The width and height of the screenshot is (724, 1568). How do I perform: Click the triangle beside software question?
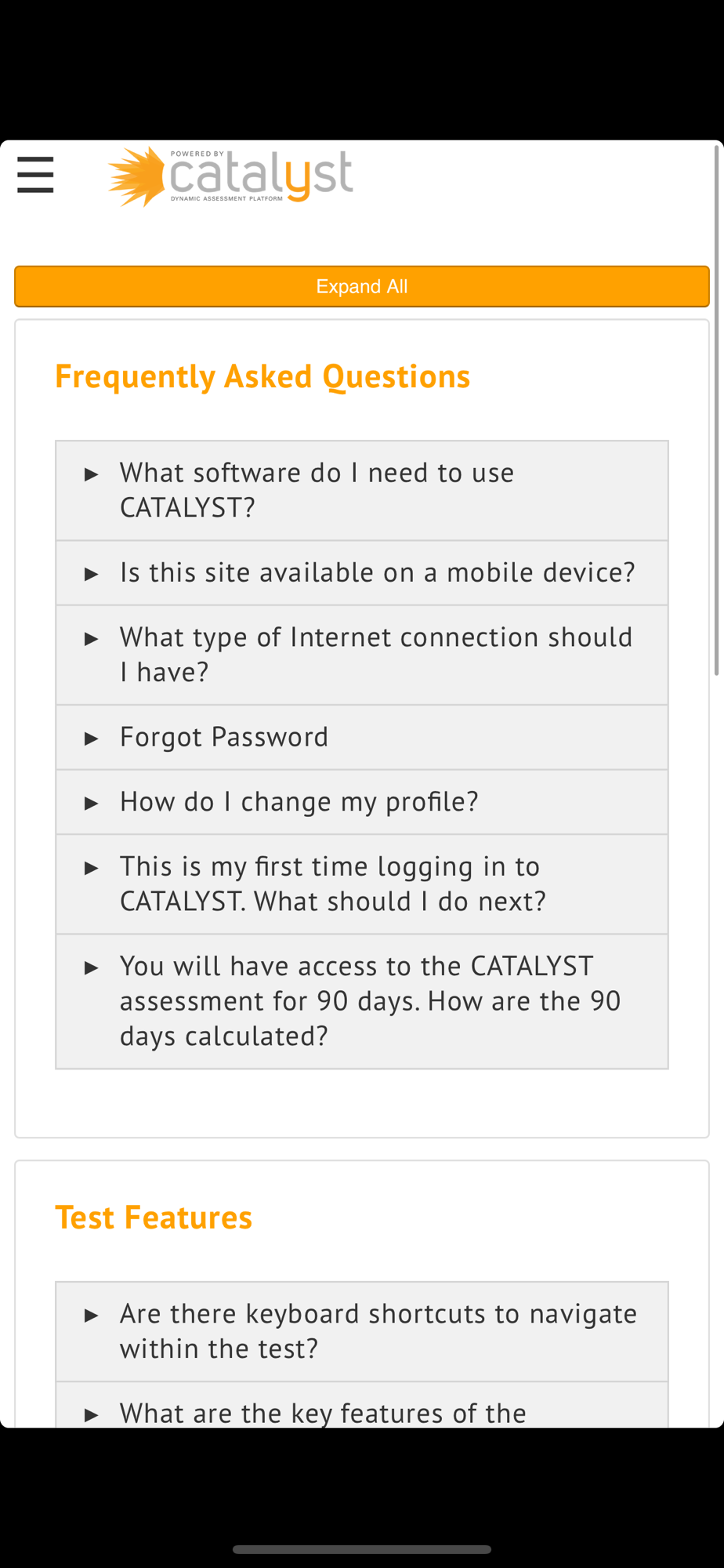[92, 474]
